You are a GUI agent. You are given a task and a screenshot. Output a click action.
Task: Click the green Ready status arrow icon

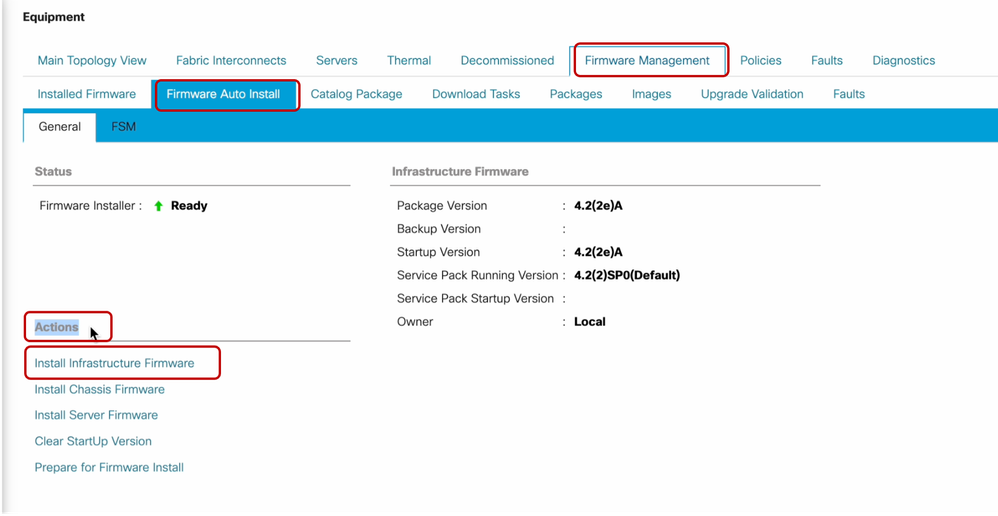click(159, 206)
